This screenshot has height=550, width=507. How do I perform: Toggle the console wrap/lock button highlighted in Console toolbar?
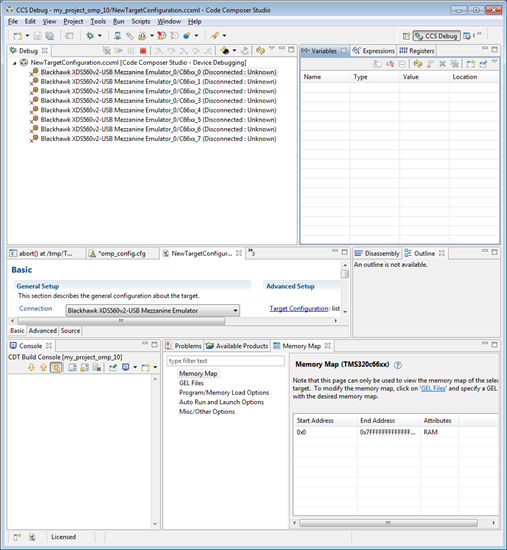tap(56, 367)
